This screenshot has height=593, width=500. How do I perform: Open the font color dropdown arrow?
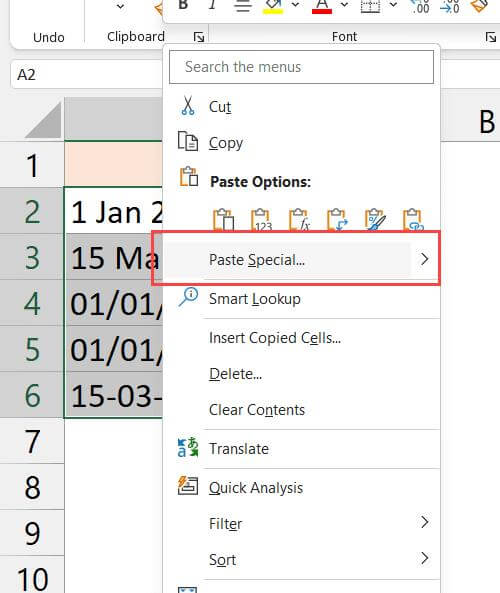coord(344,5)
